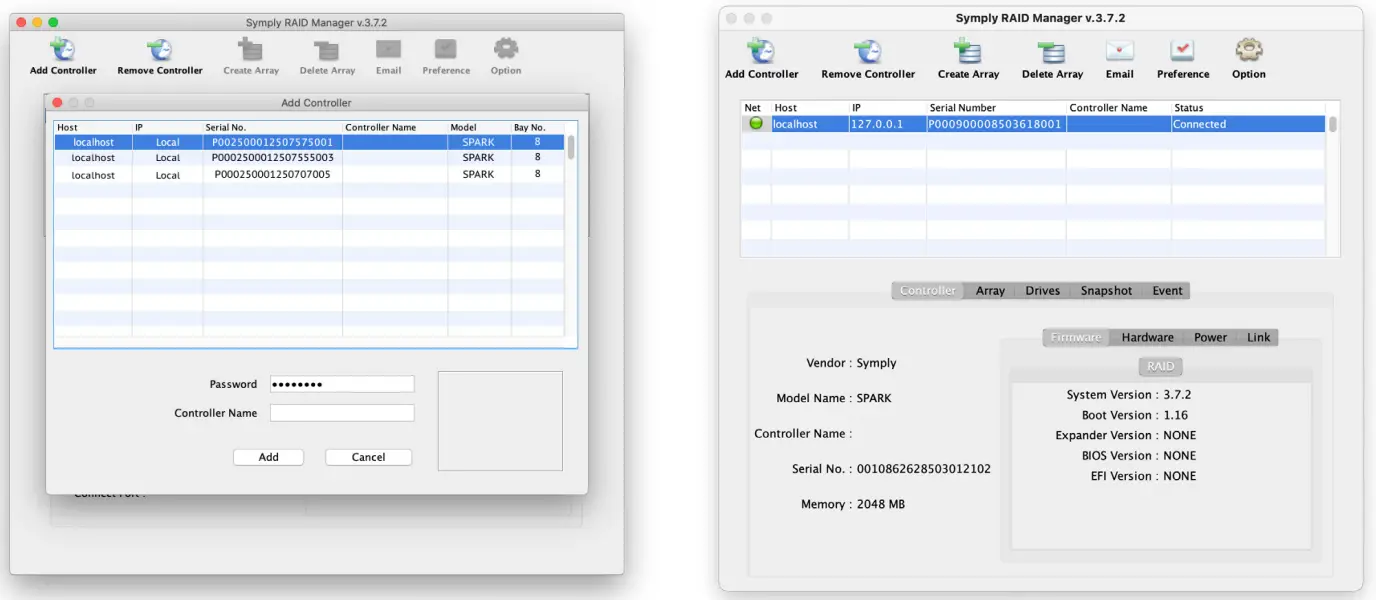Click the RAID button under Firmware
1376x600 pixels.
(1160, 367)
